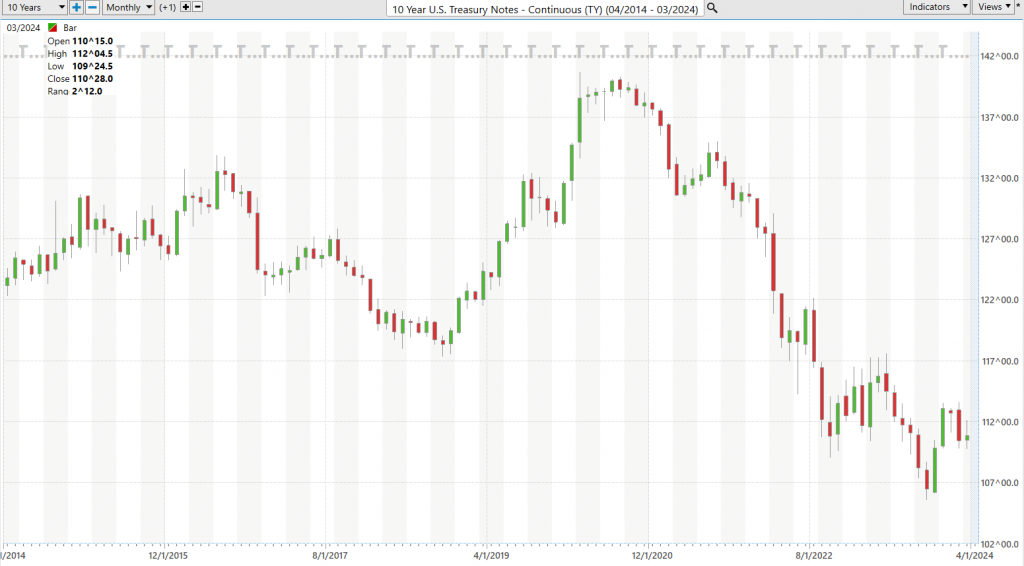This screenshot has width=1024, height=566.
Task: Click the 12/1/2015 date label on time axis
Action: [x=169, y=554]
